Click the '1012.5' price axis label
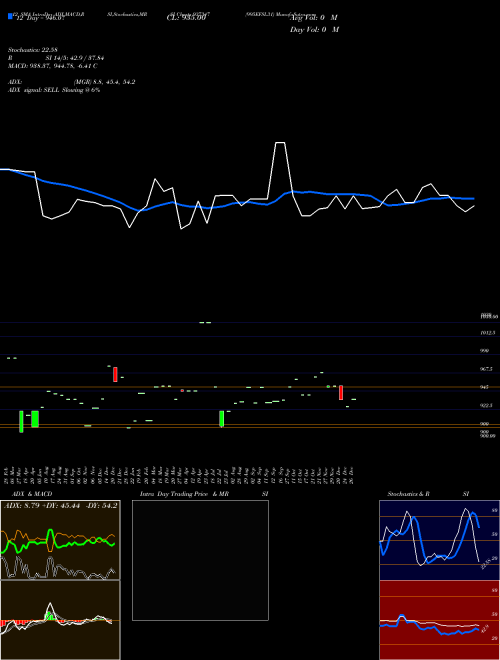Image resolution: width=500 pixels, height=660 pixels. [x=488, y=333]
